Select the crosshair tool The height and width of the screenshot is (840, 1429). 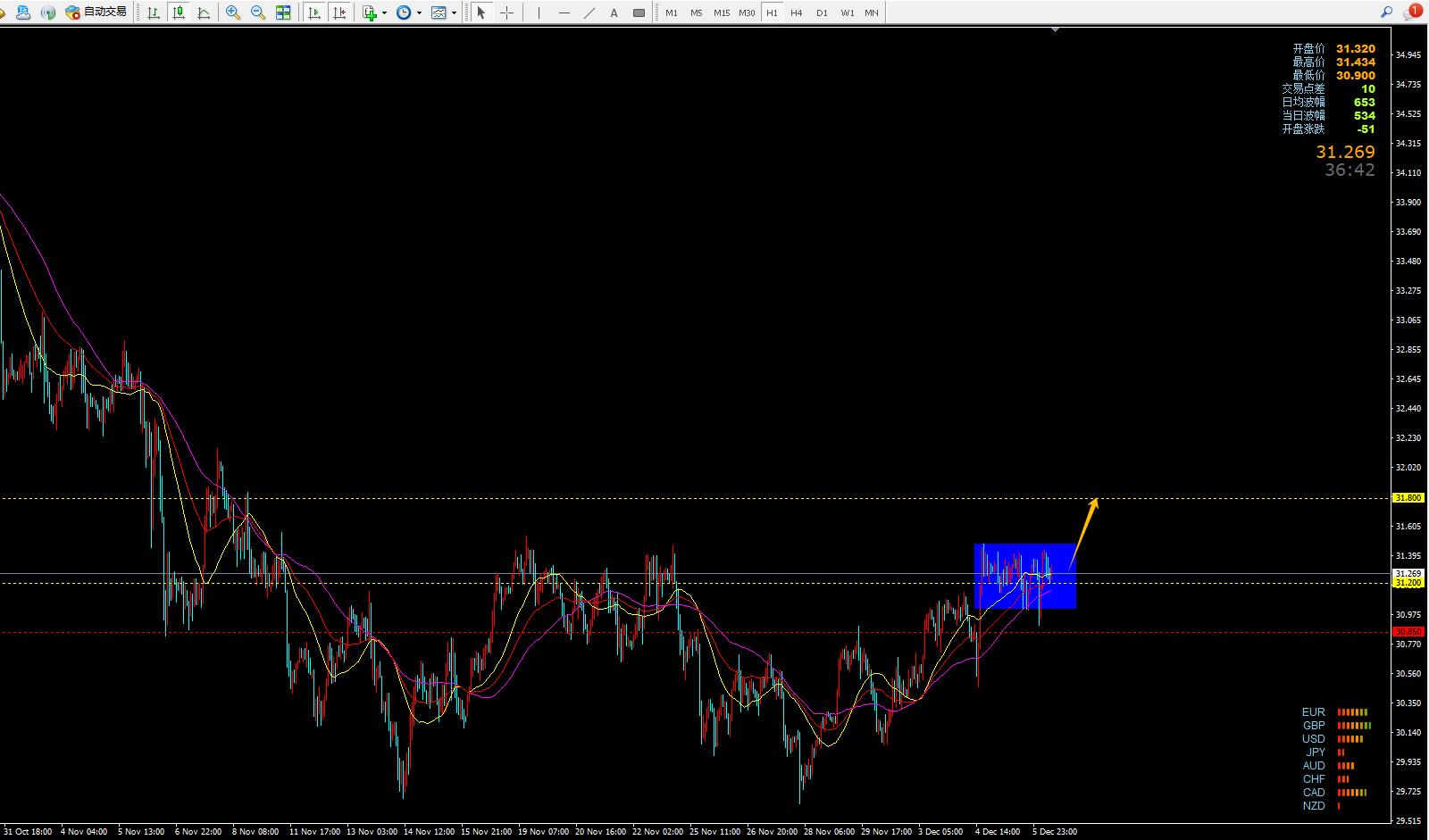506,12
